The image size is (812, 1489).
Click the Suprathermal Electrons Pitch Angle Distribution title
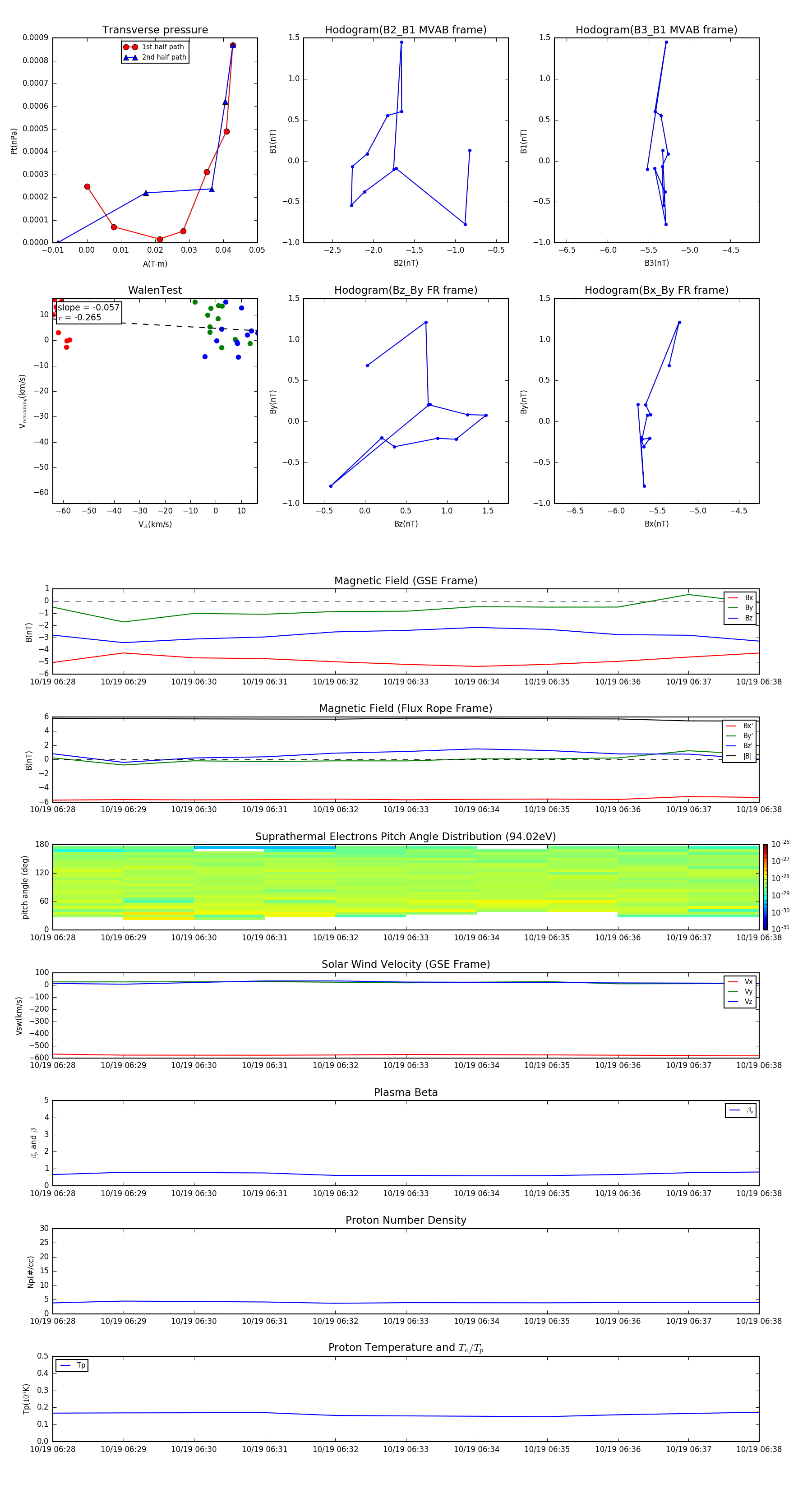406,837
